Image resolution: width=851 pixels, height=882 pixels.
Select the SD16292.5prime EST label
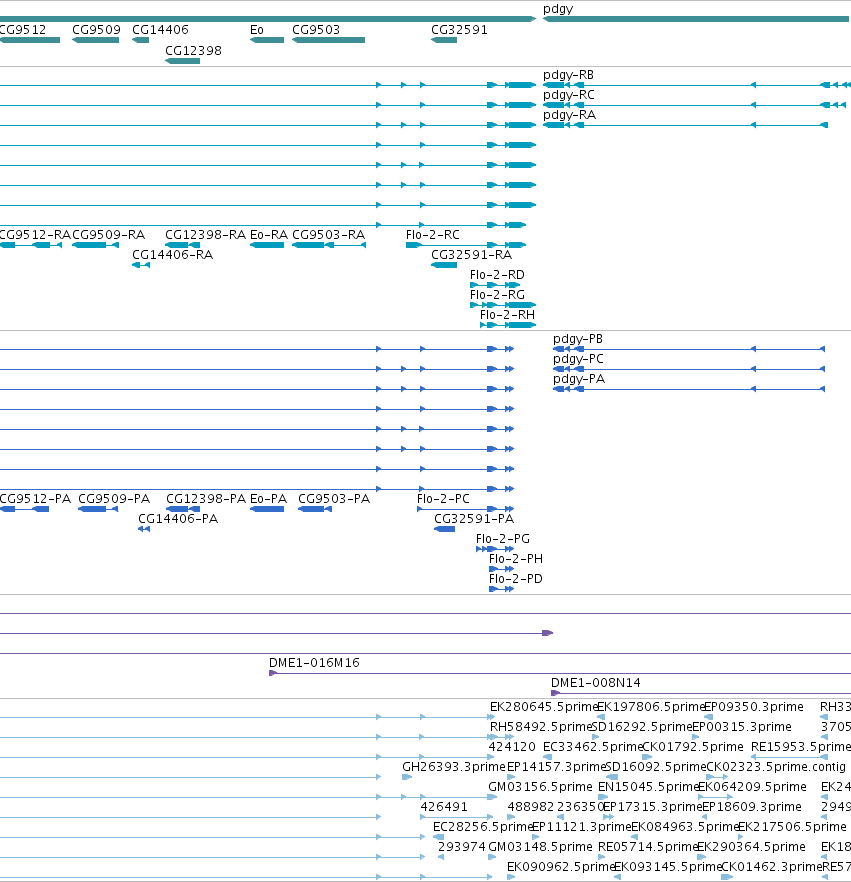[643, 727]
